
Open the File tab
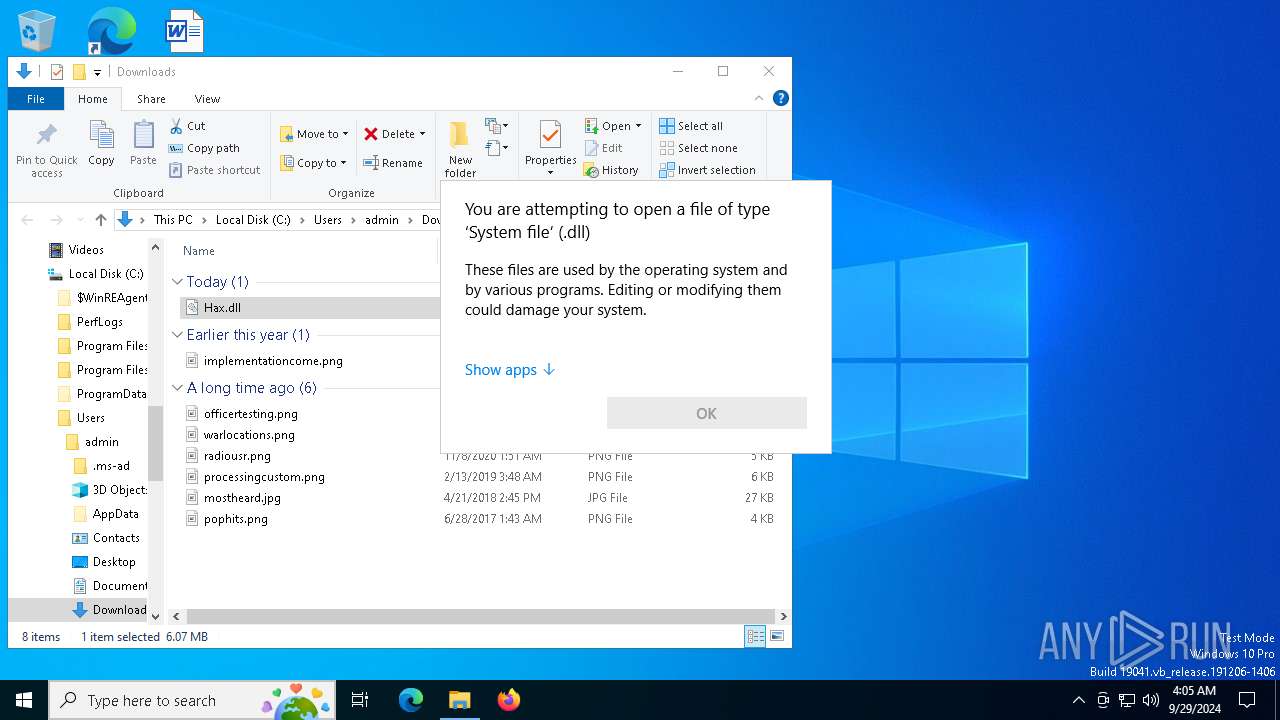(x=36, y=99)
